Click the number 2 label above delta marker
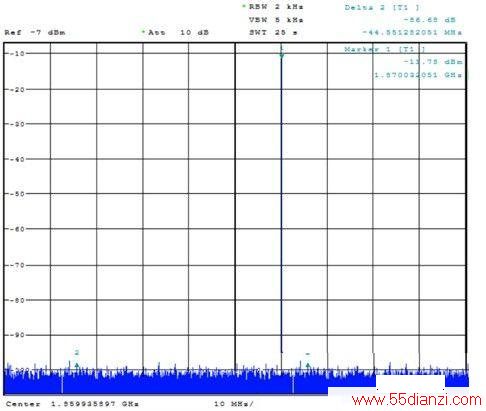Screen dimensions: 486x411 pos(77,352)
